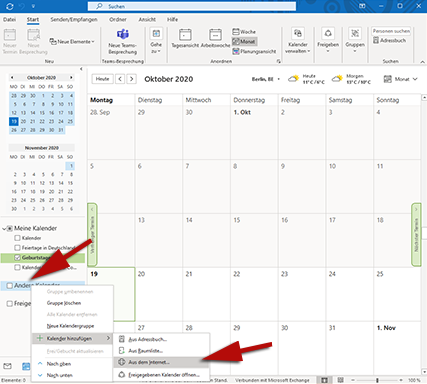Screen dimensions: 427x384
Task: Open Planungsansicht view
Action: click(254, 51)
